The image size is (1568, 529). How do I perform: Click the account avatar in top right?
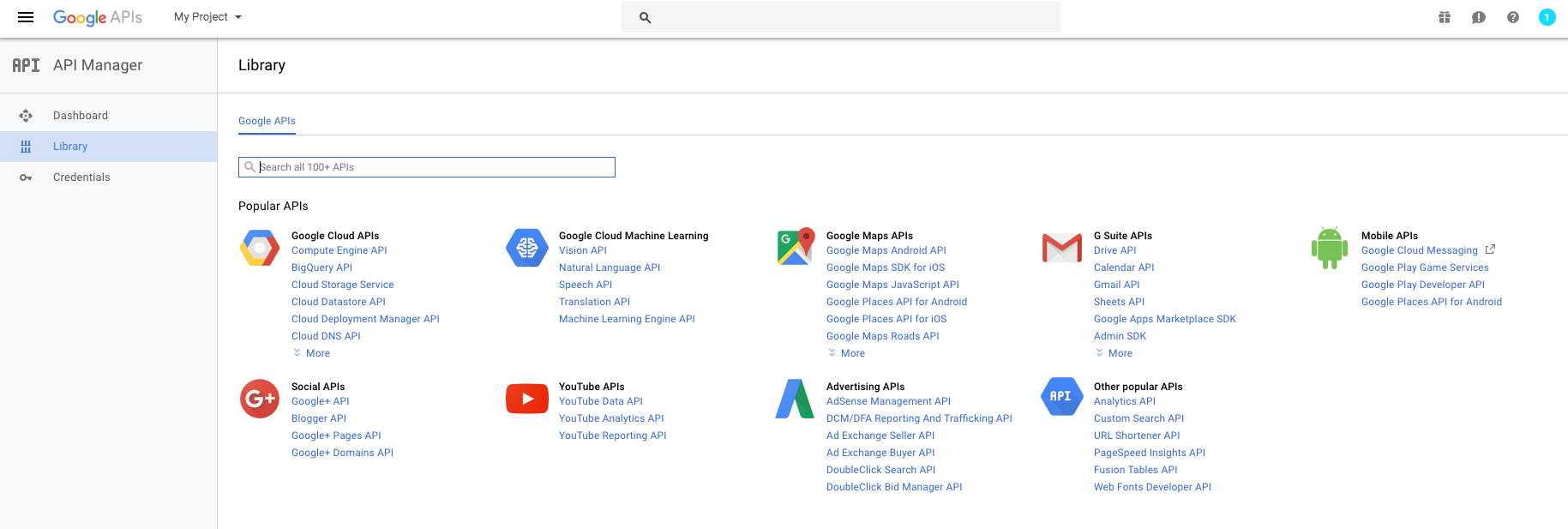(x=1547, y=17)
